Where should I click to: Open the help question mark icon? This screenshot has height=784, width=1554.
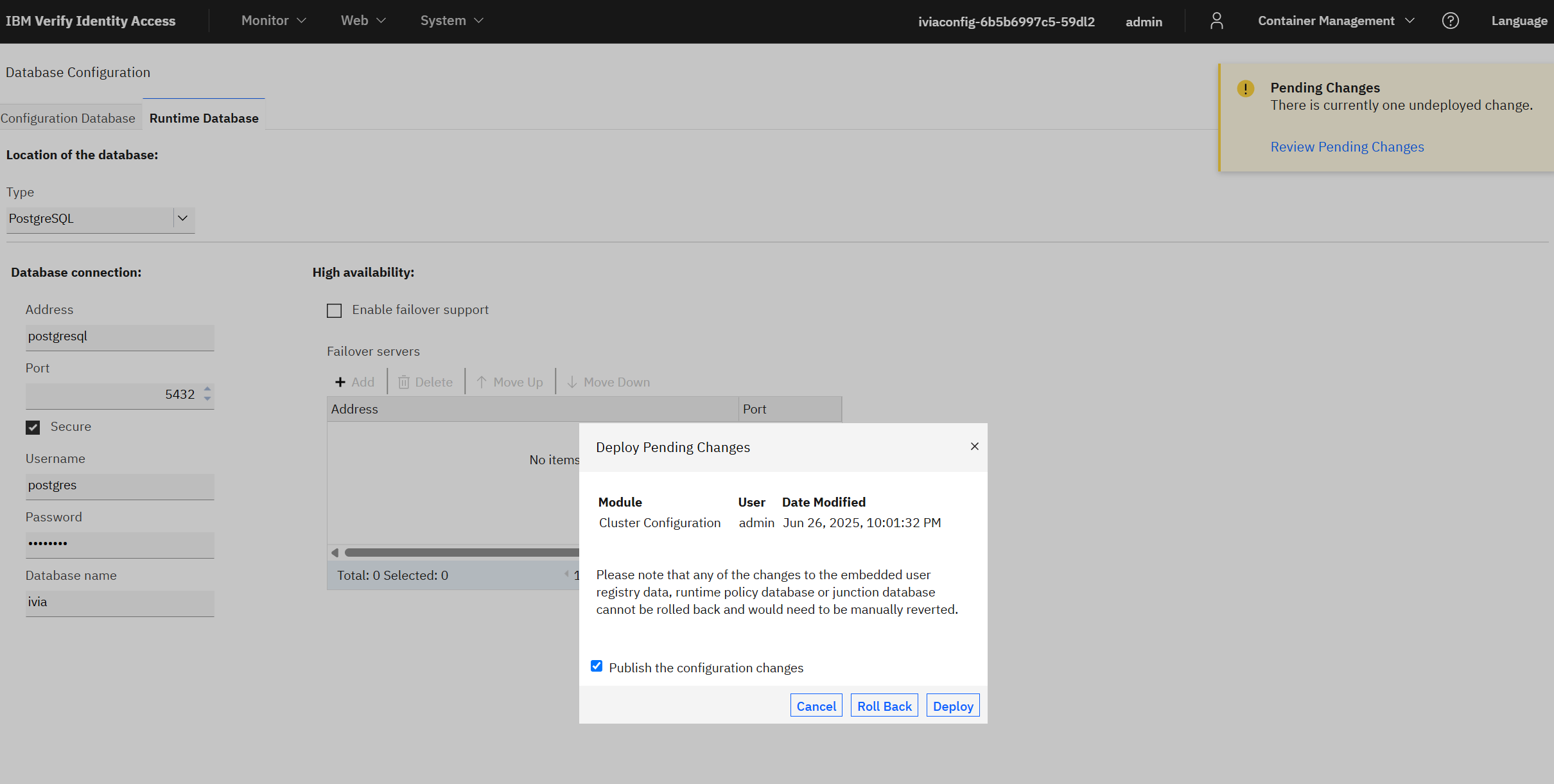(x=1450, y=21)
